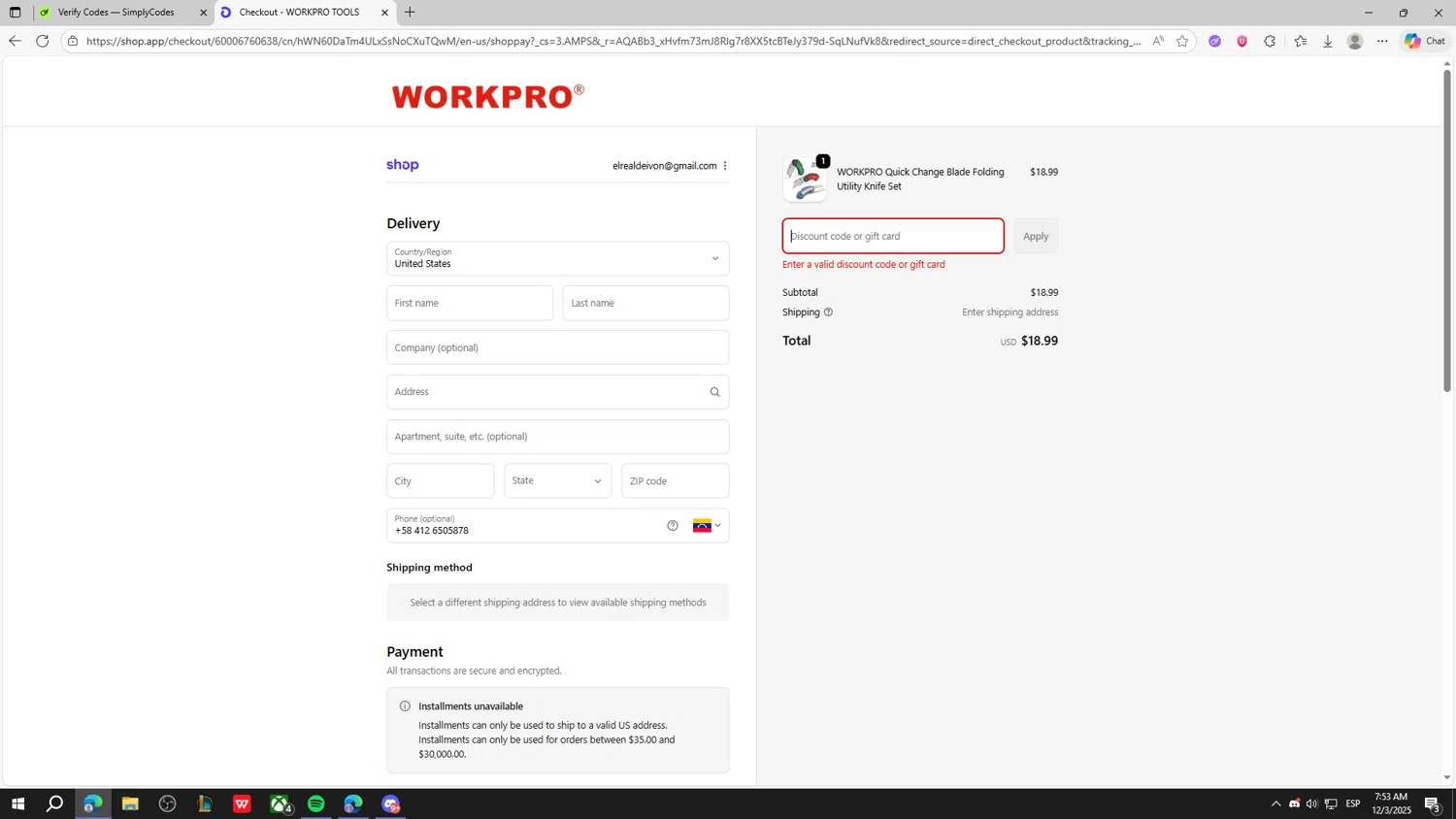Open account options three-dot menu
This screenshot has width=1456, height=819.
(x=725, y=166)
